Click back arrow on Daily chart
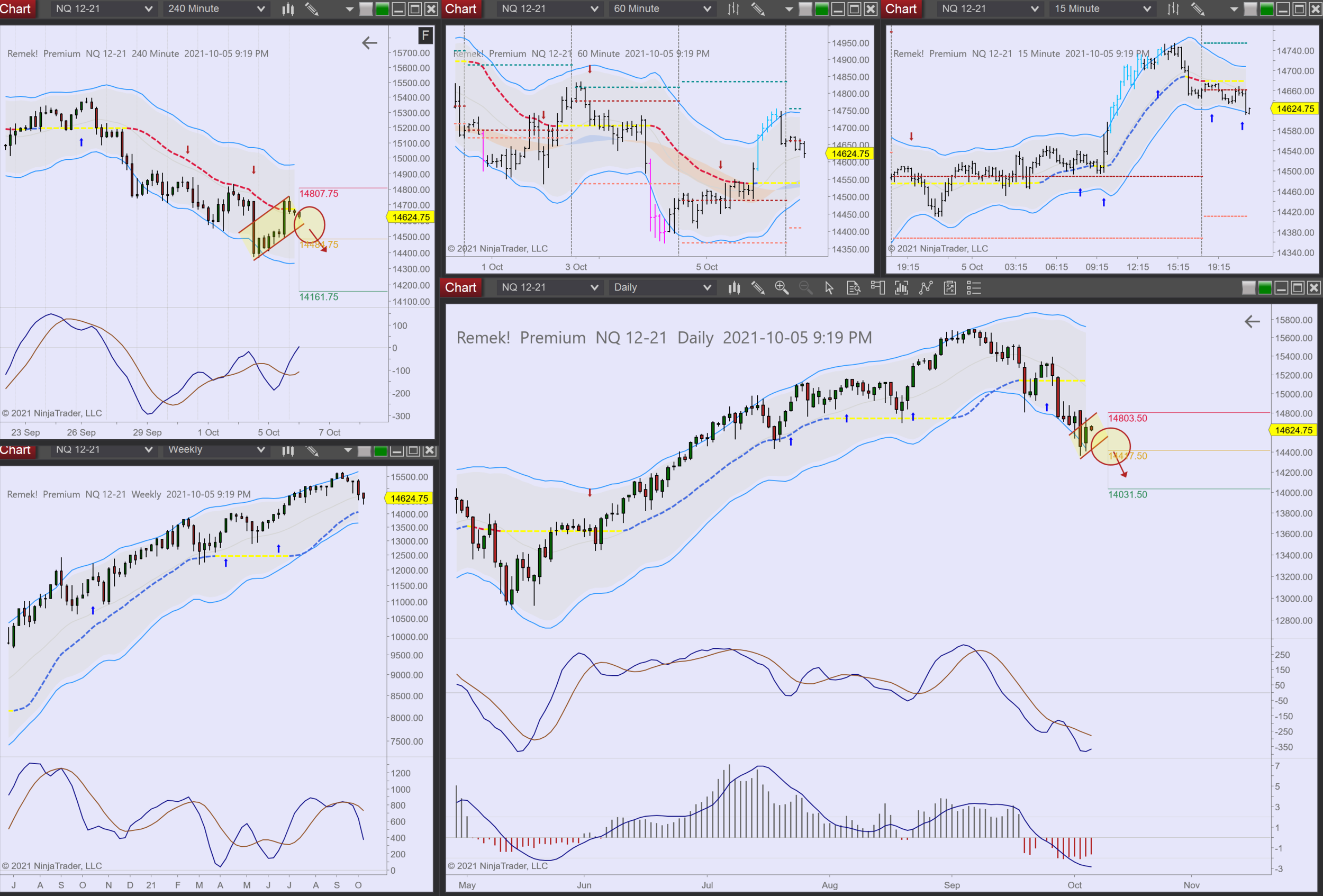This screenshot has width=1323, height=896. click(1252, 322)
